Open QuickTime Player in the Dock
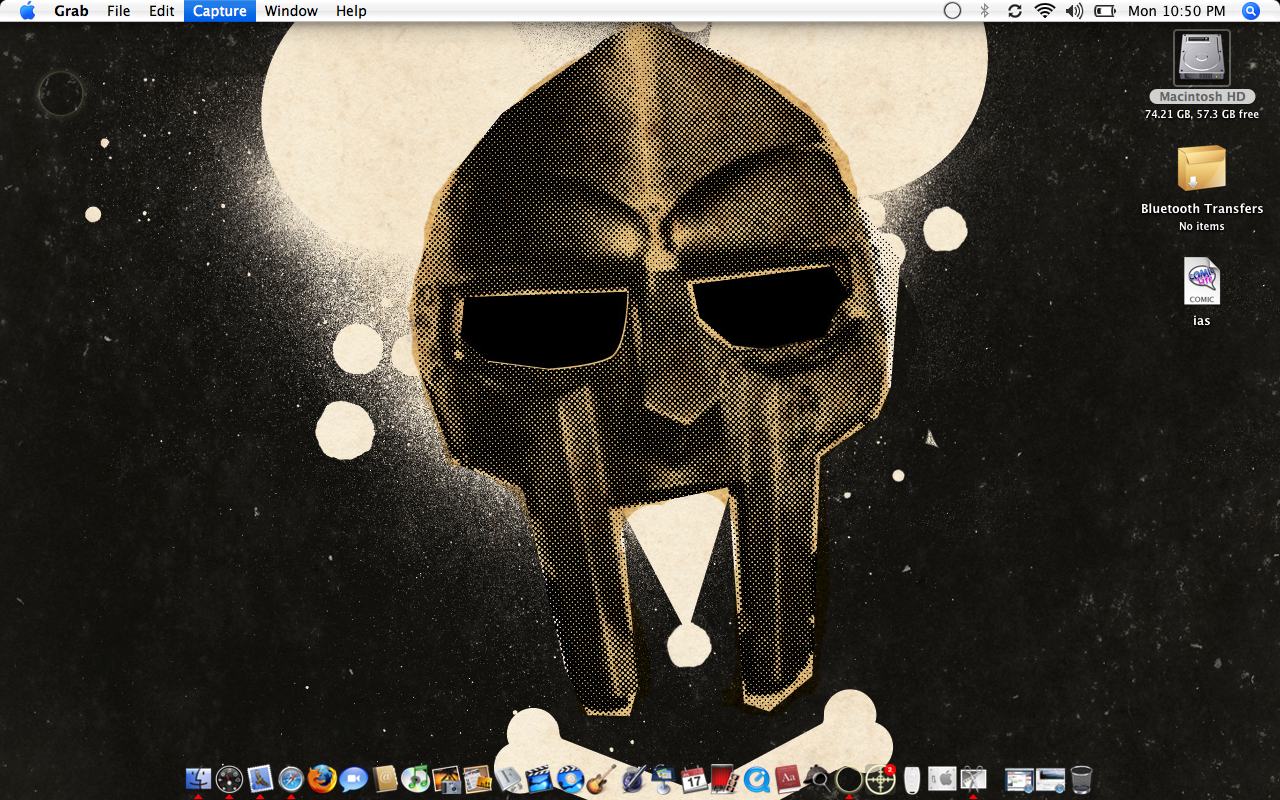This screenshot has height=800, width=1280. 755,779
